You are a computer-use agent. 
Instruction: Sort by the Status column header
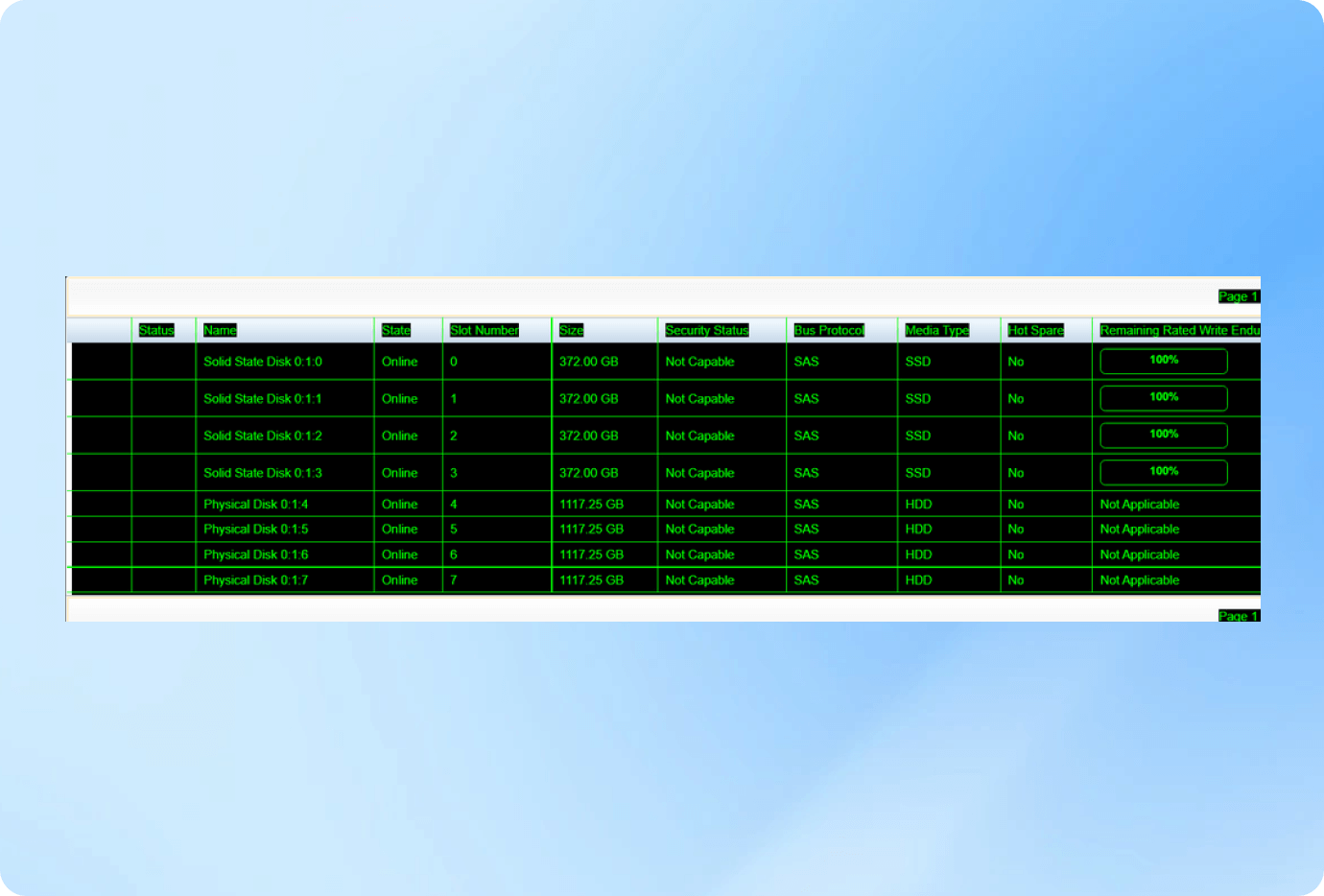pyautogui.click(x=156, y=330)
